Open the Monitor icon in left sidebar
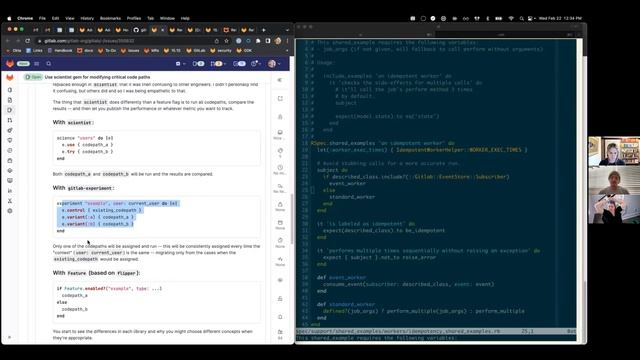This screenshot has height=360, width=640. 10,180
